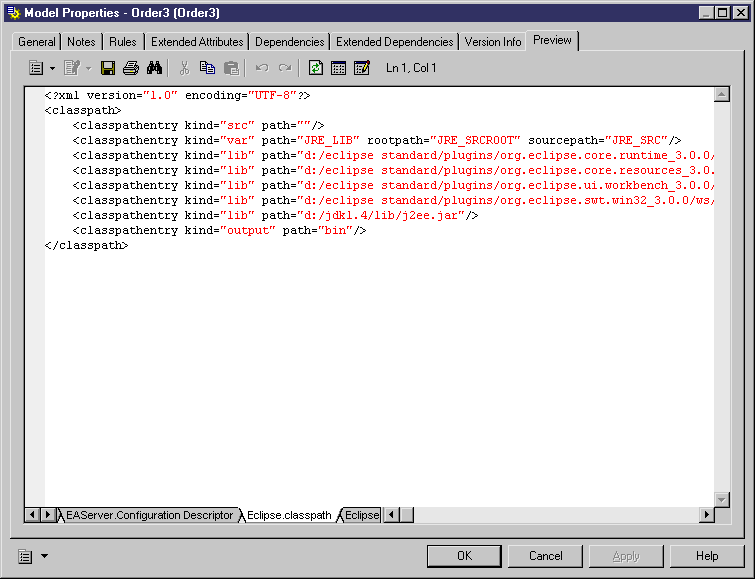The image size is (755, 579).
Task: Select the Eclipse.classpath bottom tab
Action: (x=289, y=515)
